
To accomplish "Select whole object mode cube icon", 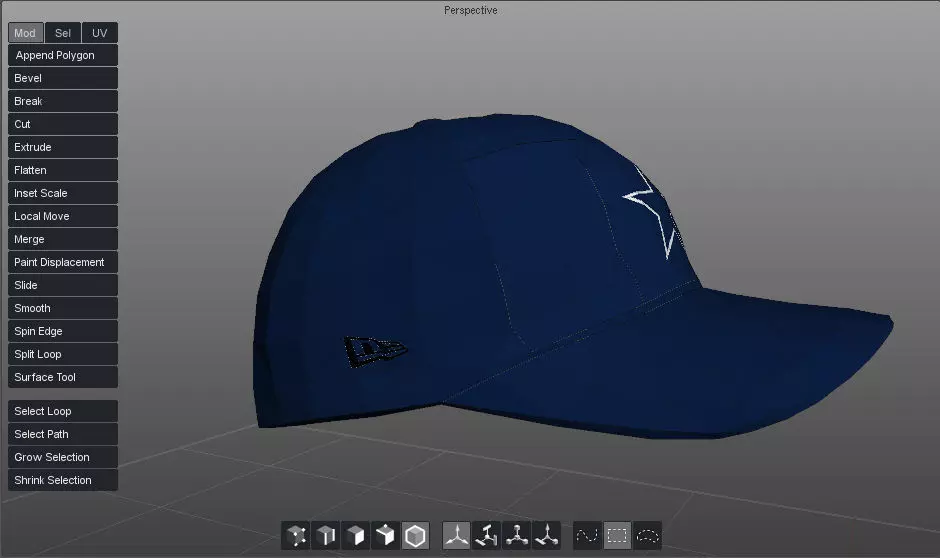I will (x=415, y=535).
